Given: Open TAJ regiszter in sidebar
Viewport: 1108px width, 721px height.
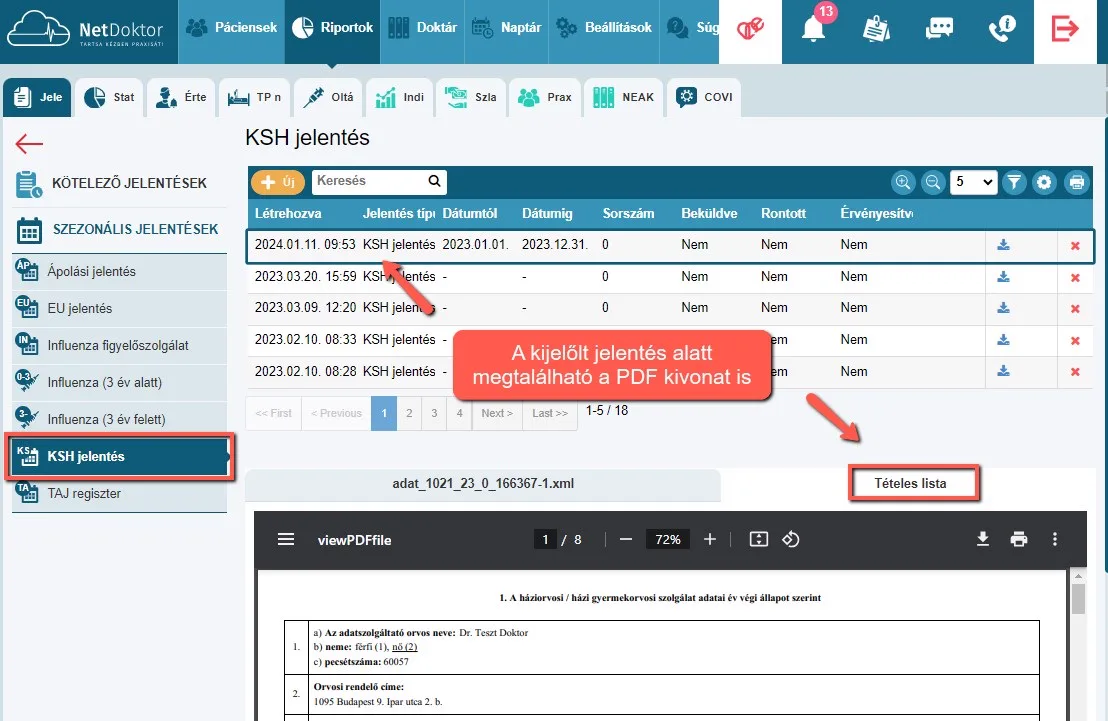Looking at the screenshot, I should tap(119, 493).
